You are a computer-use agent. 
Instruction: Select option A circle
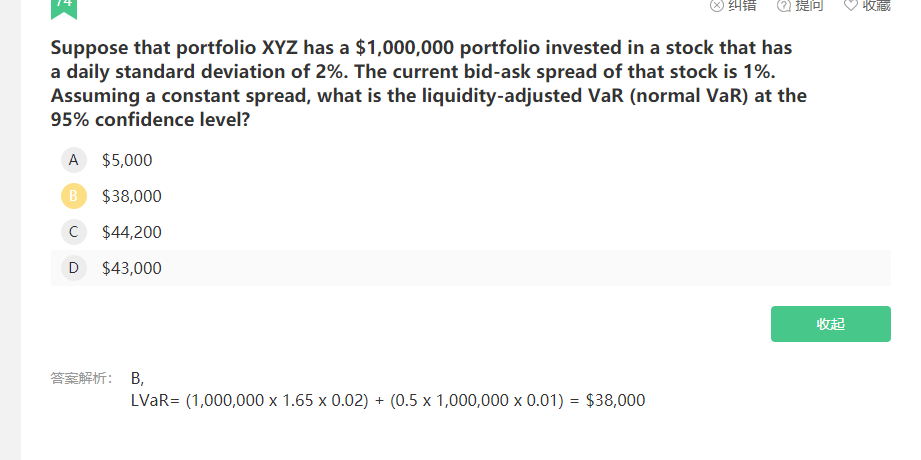[x=73, y=160]
